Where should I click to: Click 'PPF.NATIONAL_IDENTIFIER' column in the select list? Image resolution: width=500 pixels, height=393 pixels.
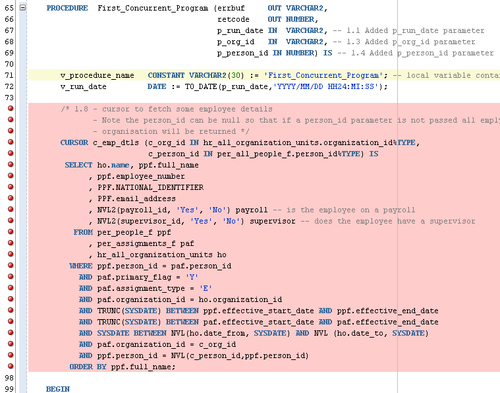click(150, 187)
